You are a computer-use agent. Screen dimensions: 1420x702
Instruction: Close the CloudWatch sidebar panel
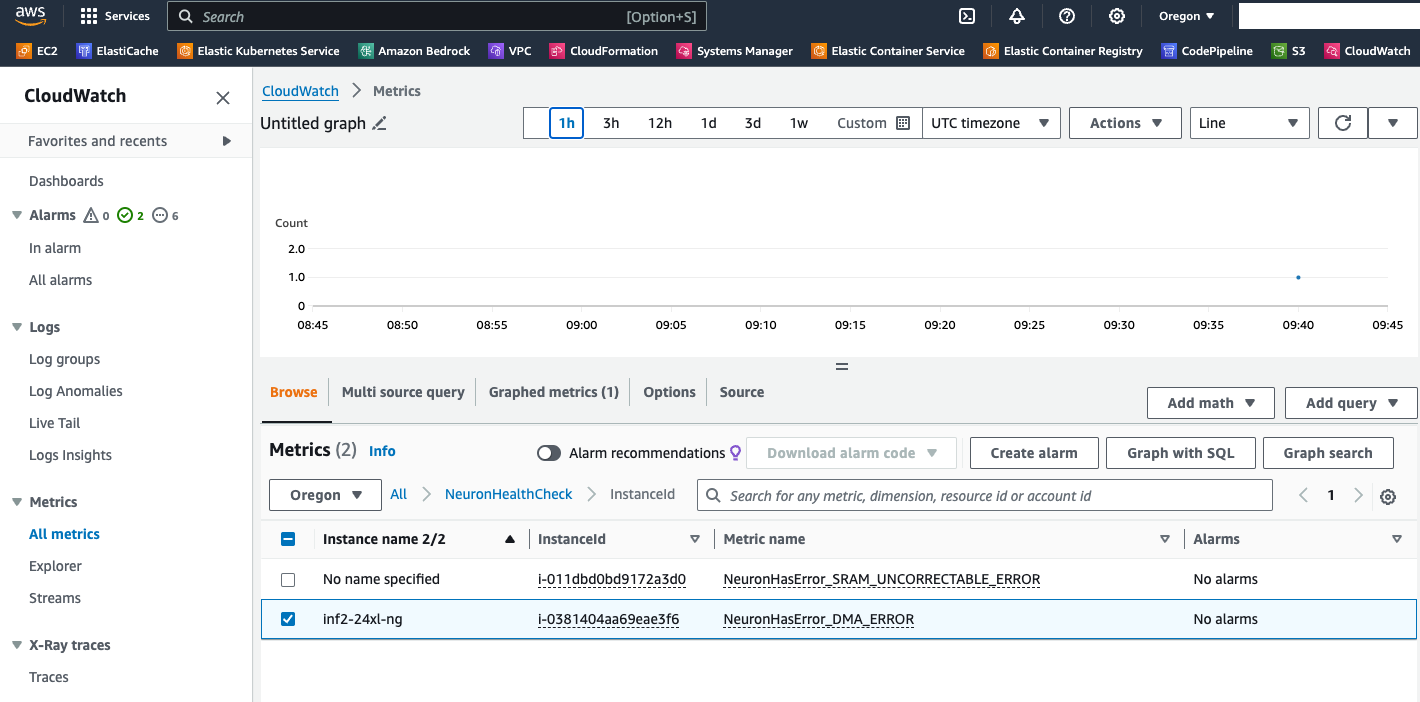223,97
